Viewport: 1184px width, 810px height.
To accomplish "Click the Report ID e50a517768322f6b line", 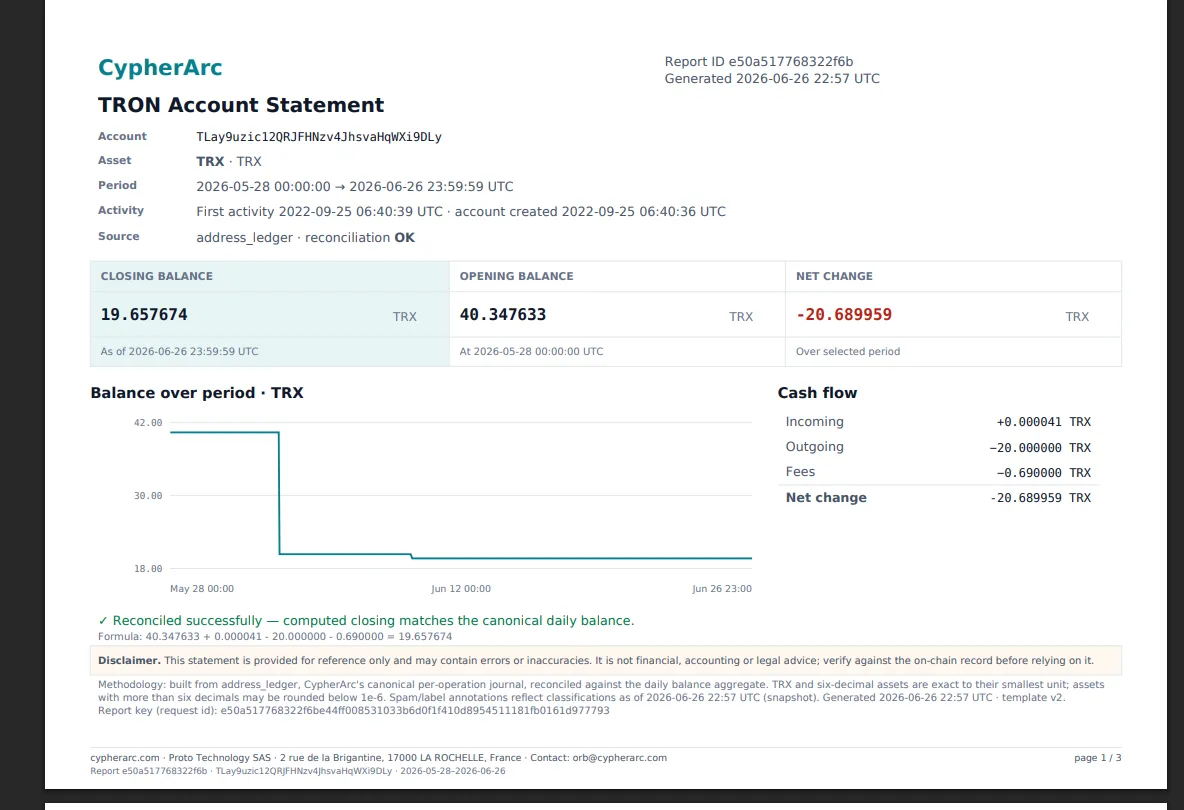I will pos(759,62).
